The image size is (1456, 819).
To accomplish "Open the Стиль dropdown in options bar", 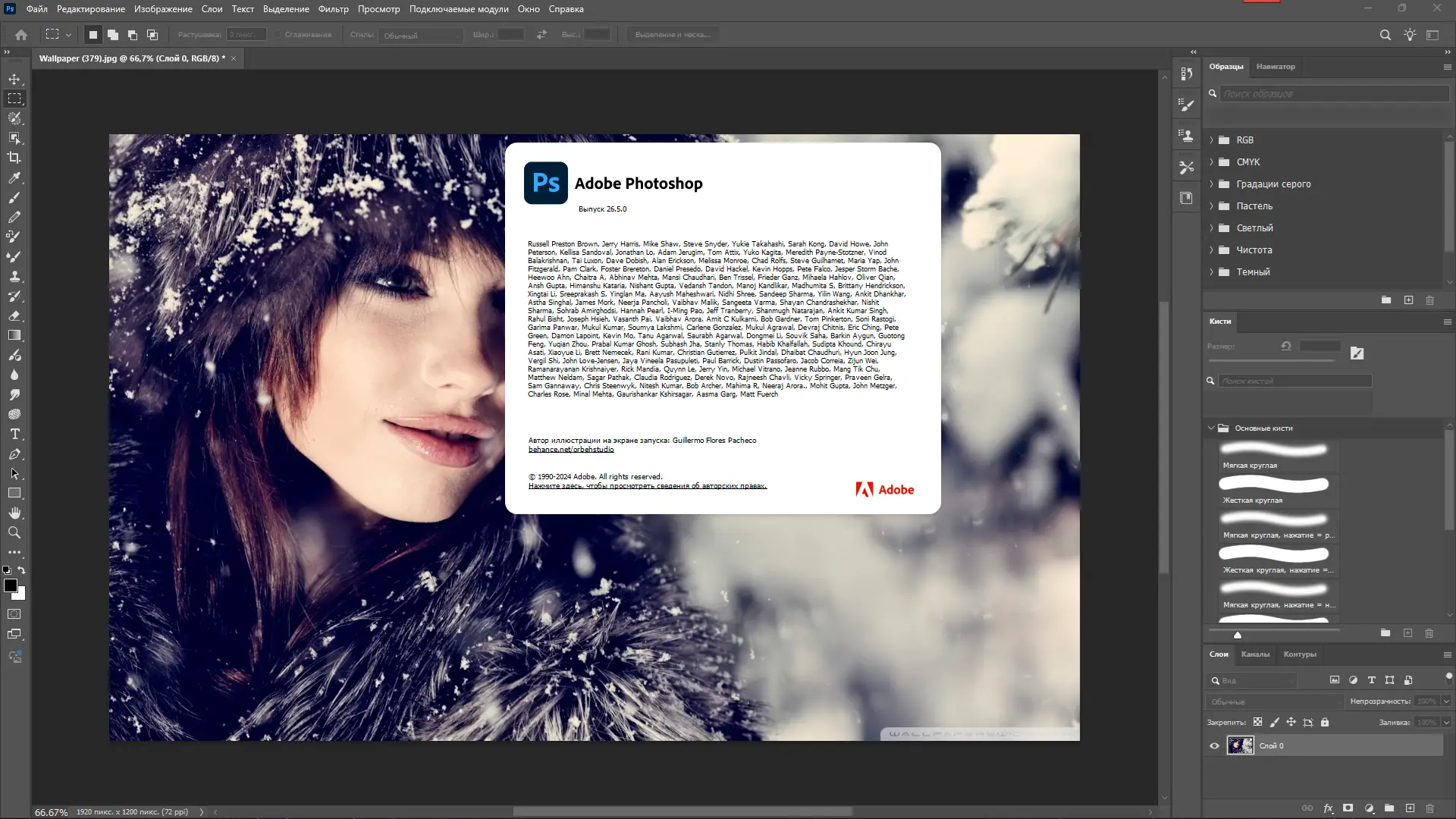I will [422, 36].
